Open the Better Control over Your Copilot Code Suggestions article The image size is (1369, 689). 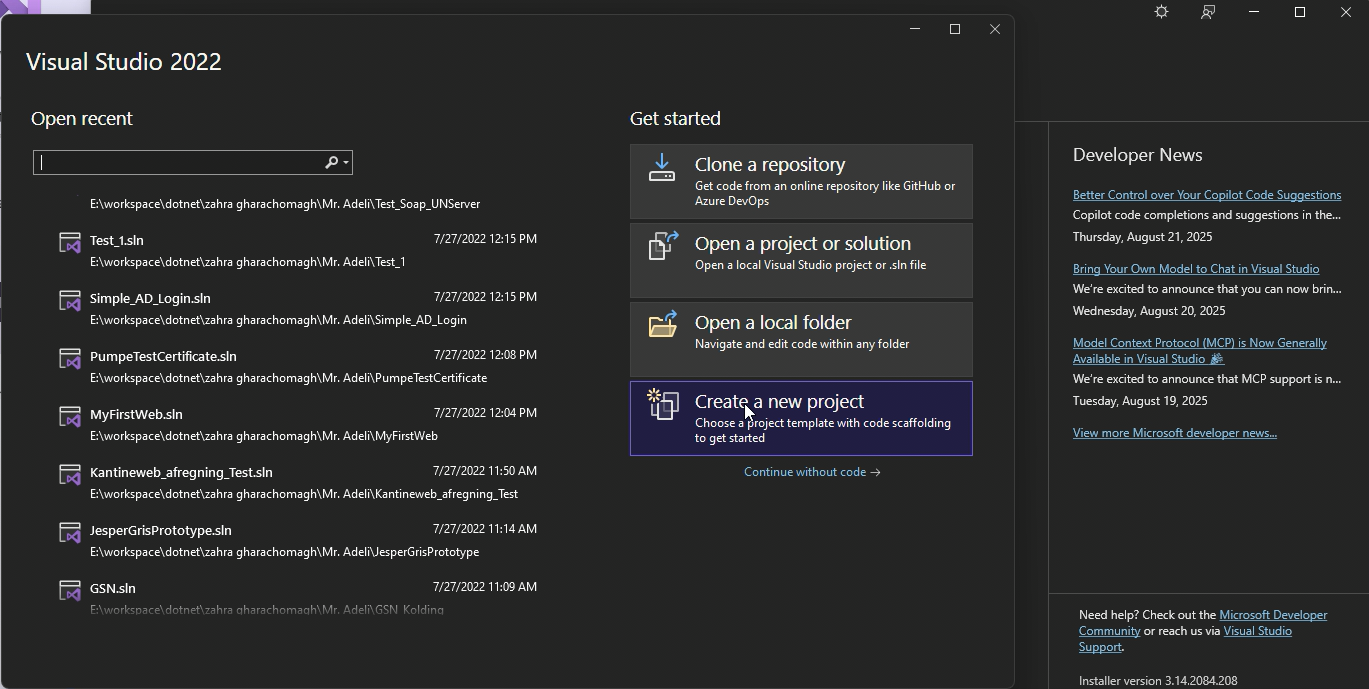click(x=1207, y=195)
